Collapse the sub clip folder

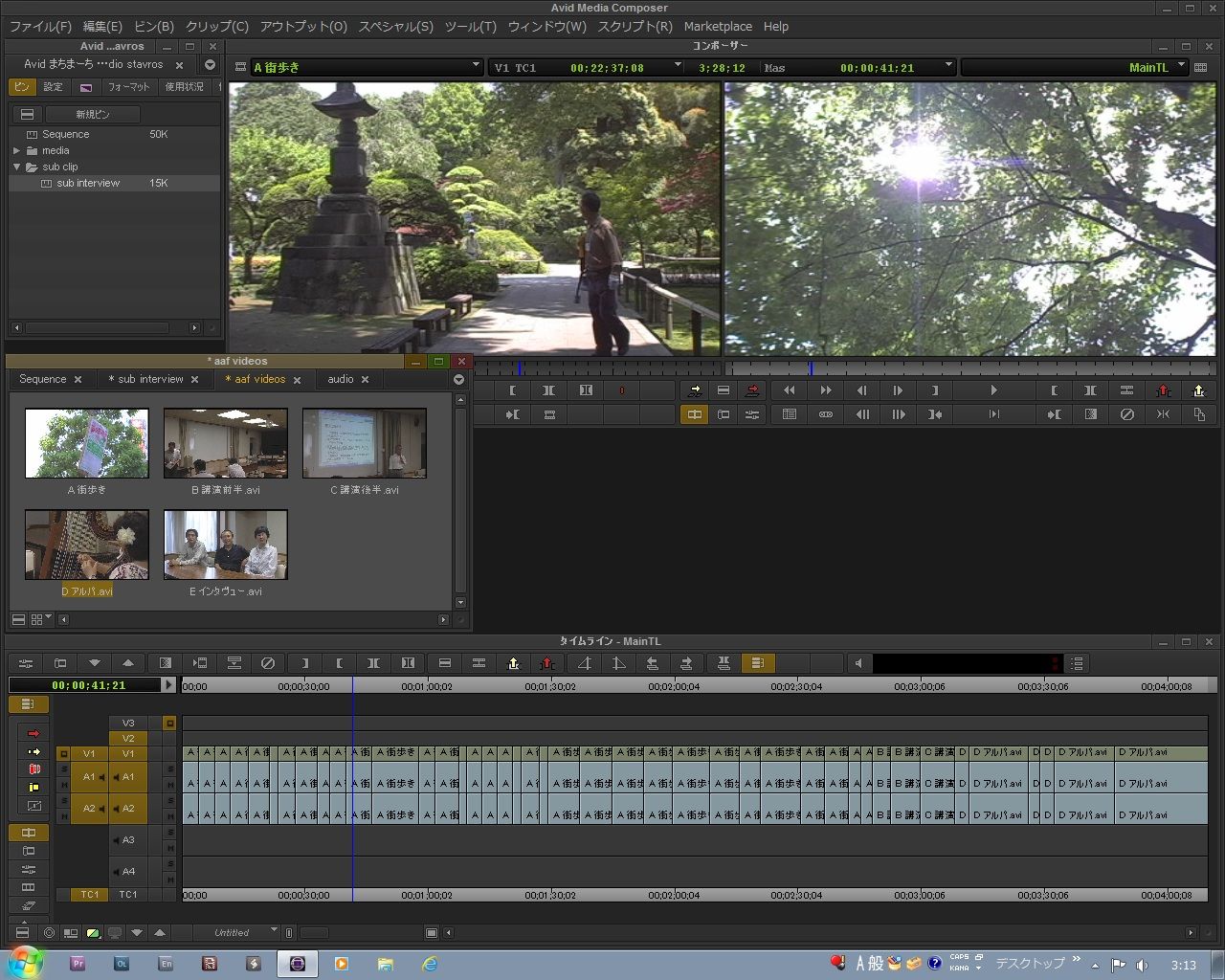(16, 167)
